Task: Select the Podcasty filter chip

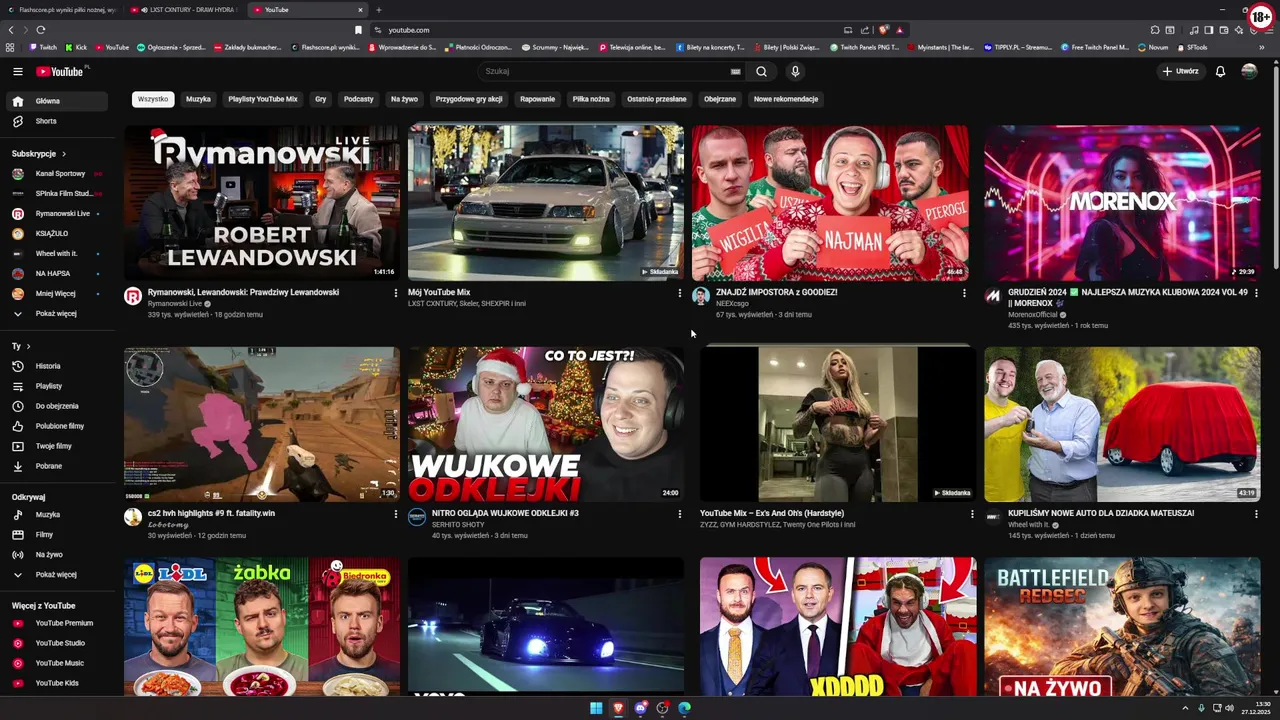Action: coord(358,99)
